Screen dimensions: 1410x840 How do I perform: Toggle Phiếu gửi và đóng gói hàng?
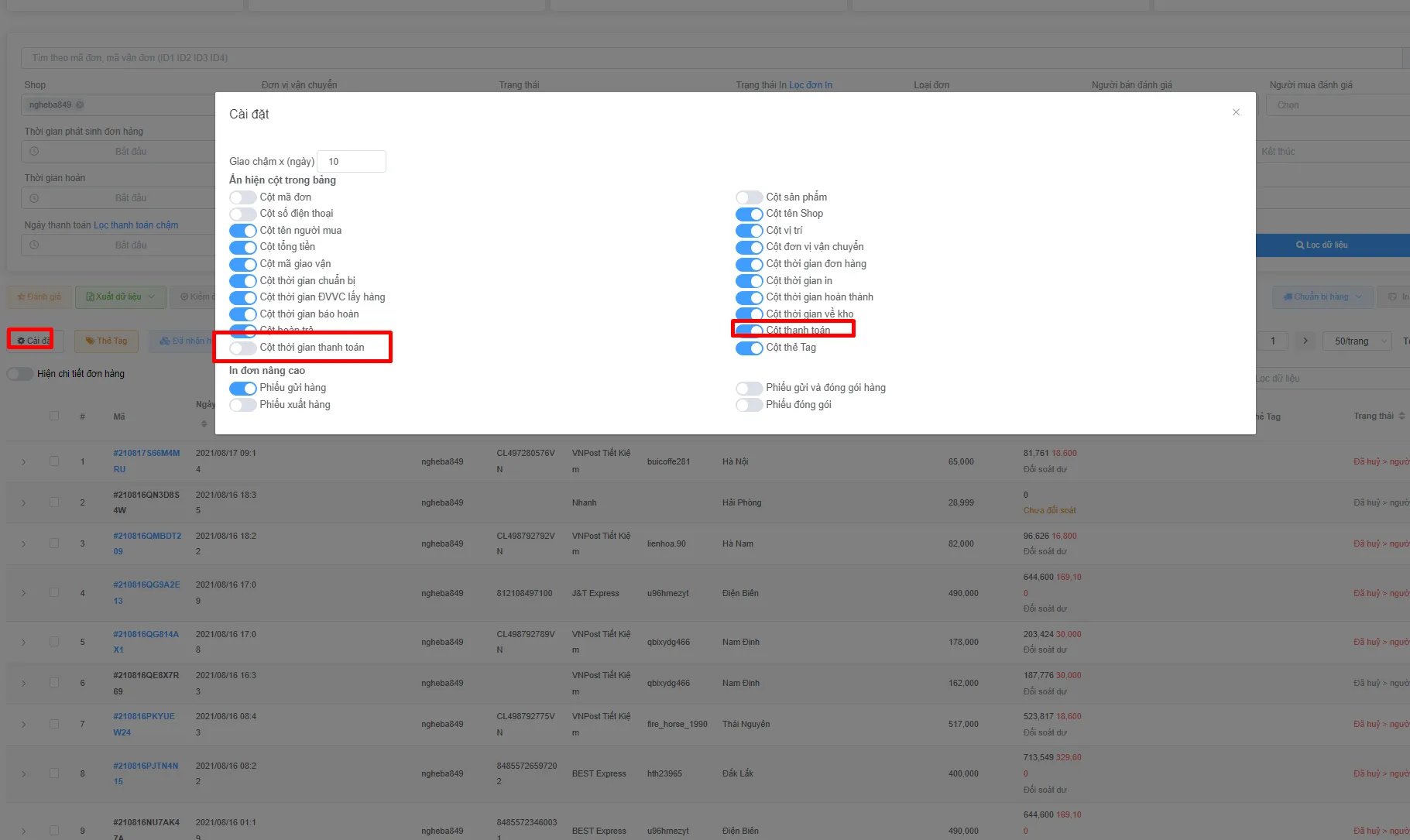click(x=749, y=388)
